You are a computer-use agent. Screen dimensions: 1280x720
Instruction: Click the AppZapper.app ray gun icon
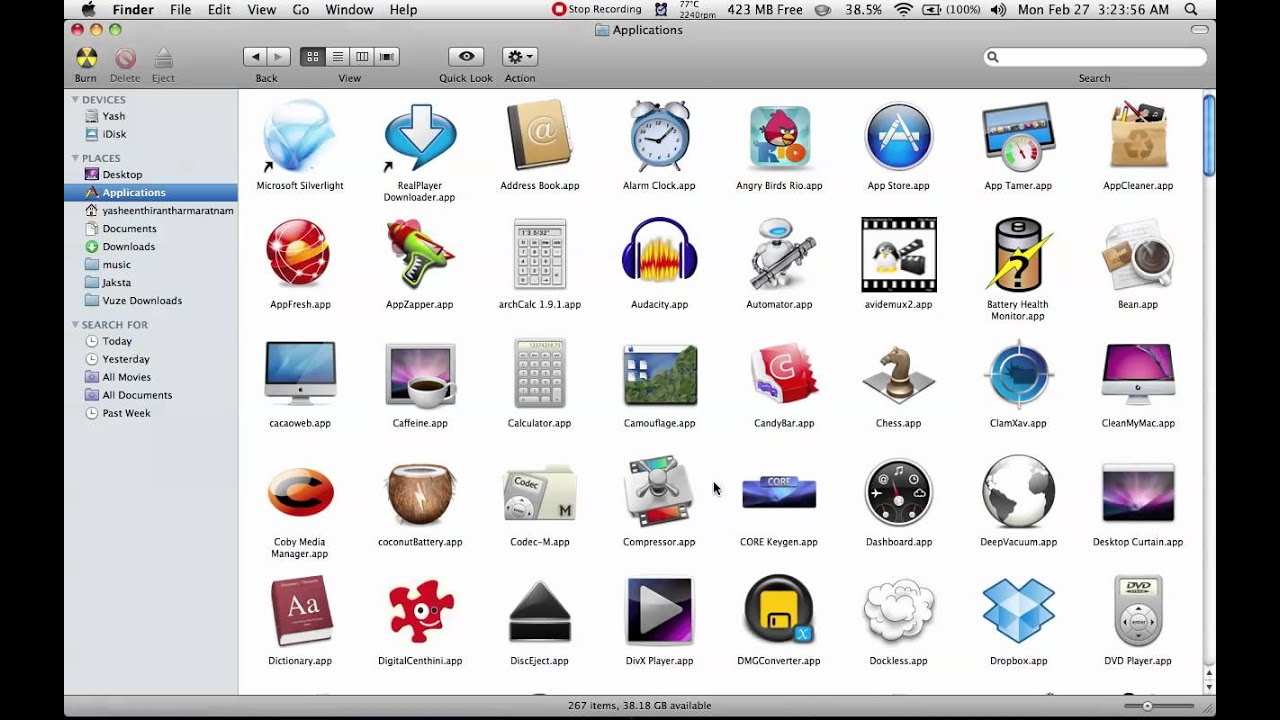[419, 254]
